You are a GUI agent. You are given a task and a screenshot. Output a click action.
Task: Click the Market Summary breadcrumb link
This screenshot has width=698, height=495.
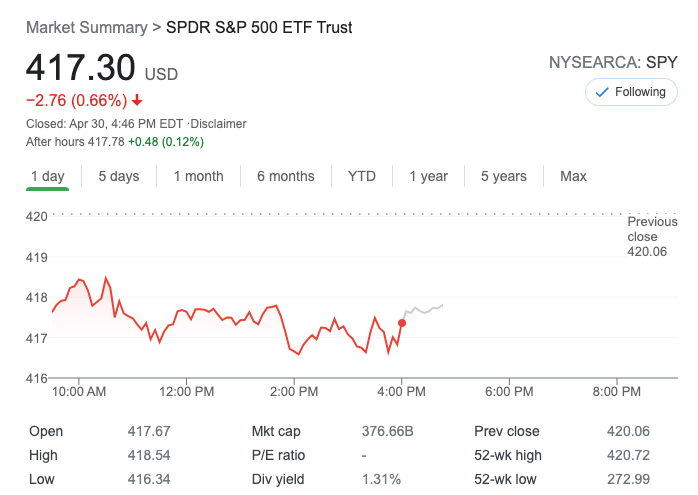click(86, 27)
